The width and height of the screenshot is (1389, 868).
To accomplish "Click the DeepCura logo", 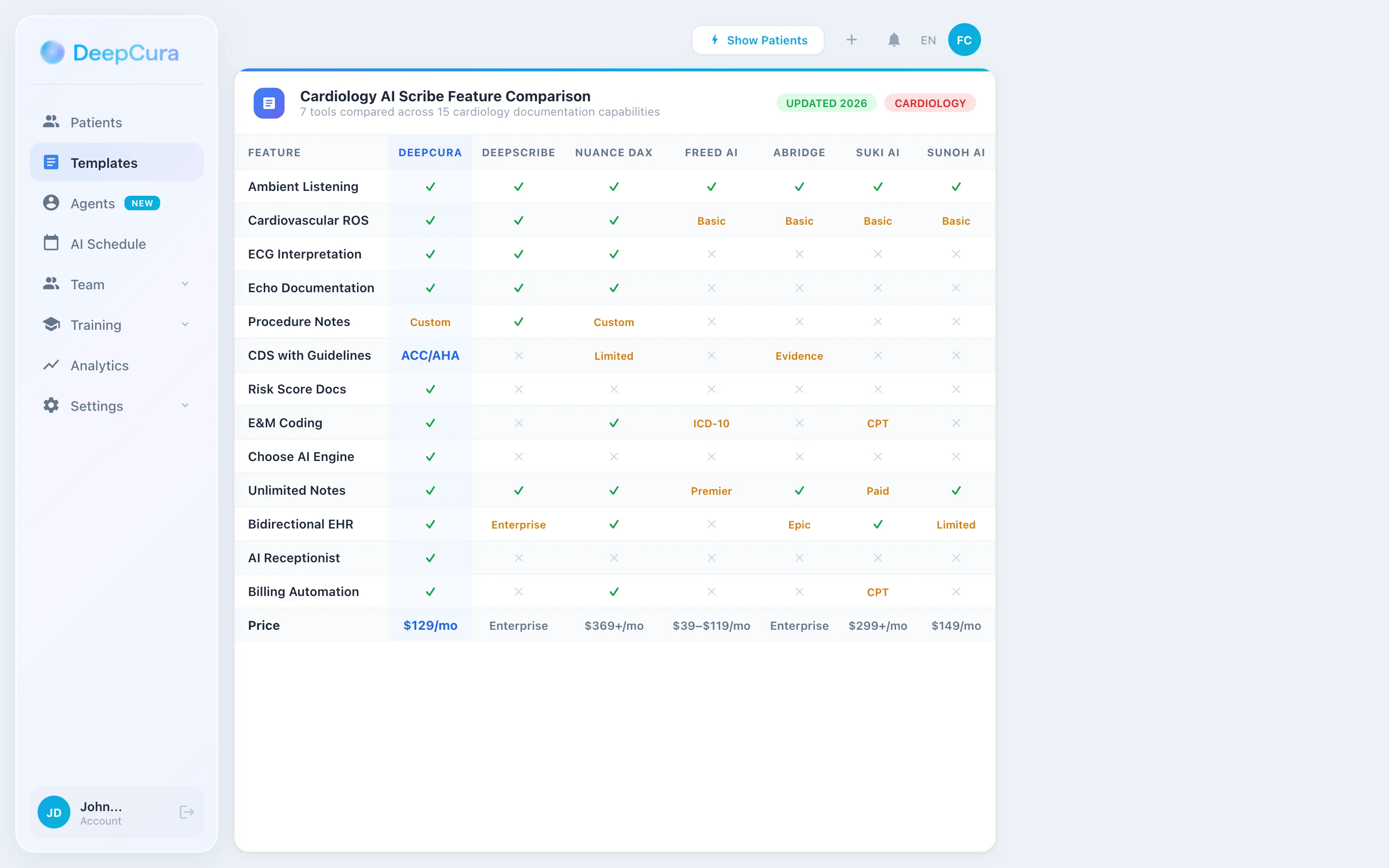I will pyautogui.click(x=109, y=52).
